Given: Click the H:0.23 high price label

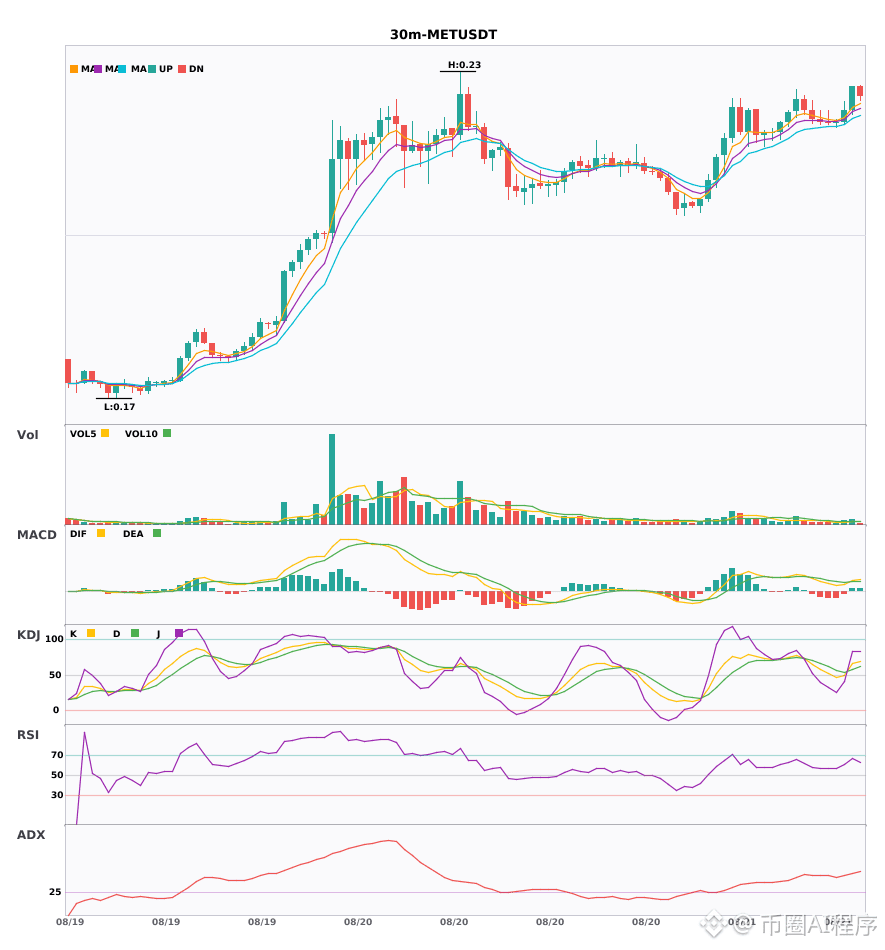Looking at the screenshot, I should click(x=464, y=65).
